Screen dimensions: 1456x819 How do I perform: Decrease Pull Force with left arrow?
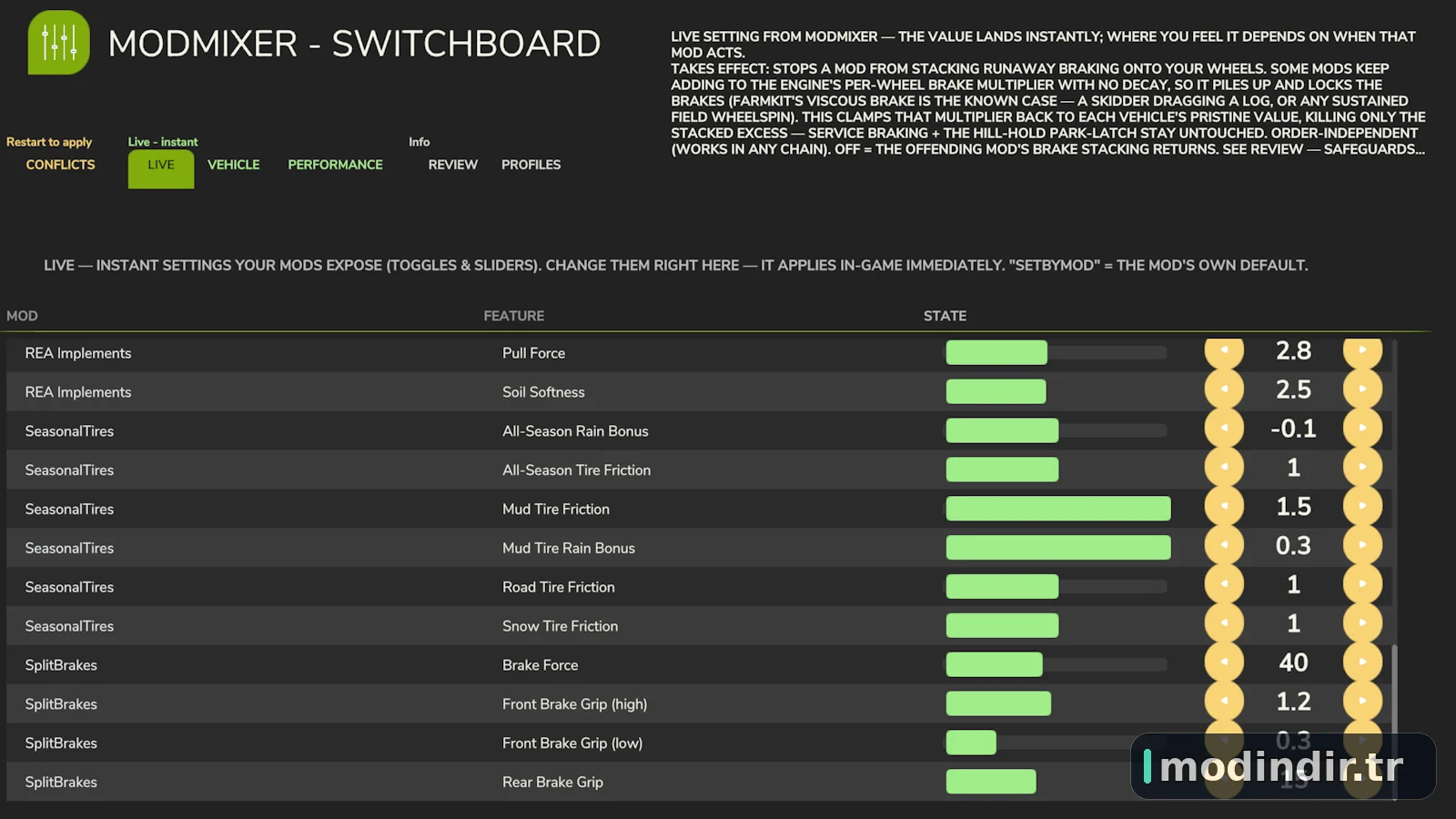[1224, 350]
